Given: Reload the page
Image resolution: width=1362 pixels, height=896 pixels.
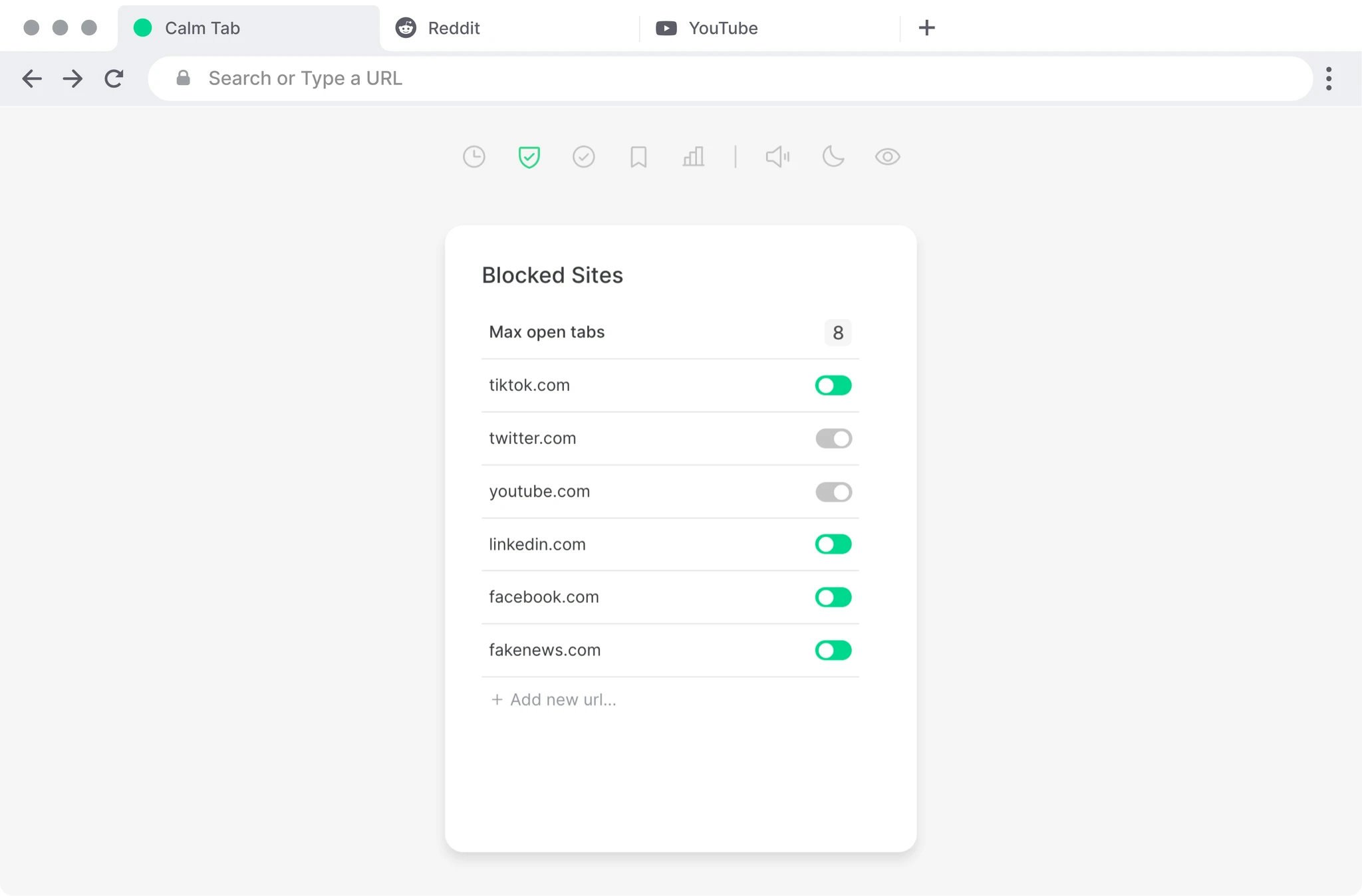Looking at the screenshot, I should [114, 78].
